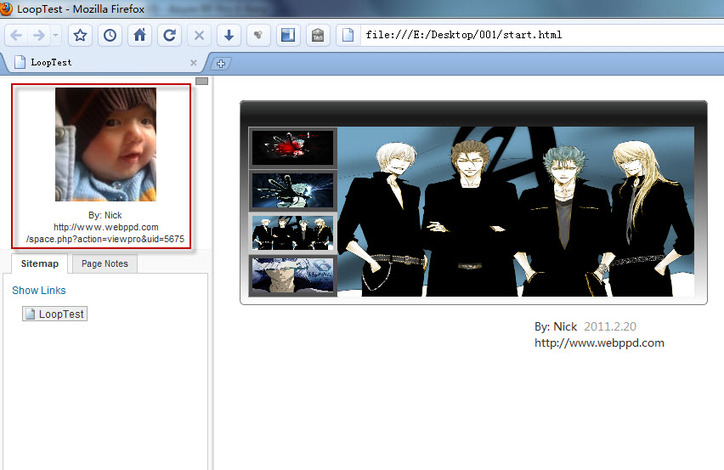Viewport: 724px width, 470px height.
Task: Collapse the sidebar with the small gray button
Action: [x=202, y=81]
